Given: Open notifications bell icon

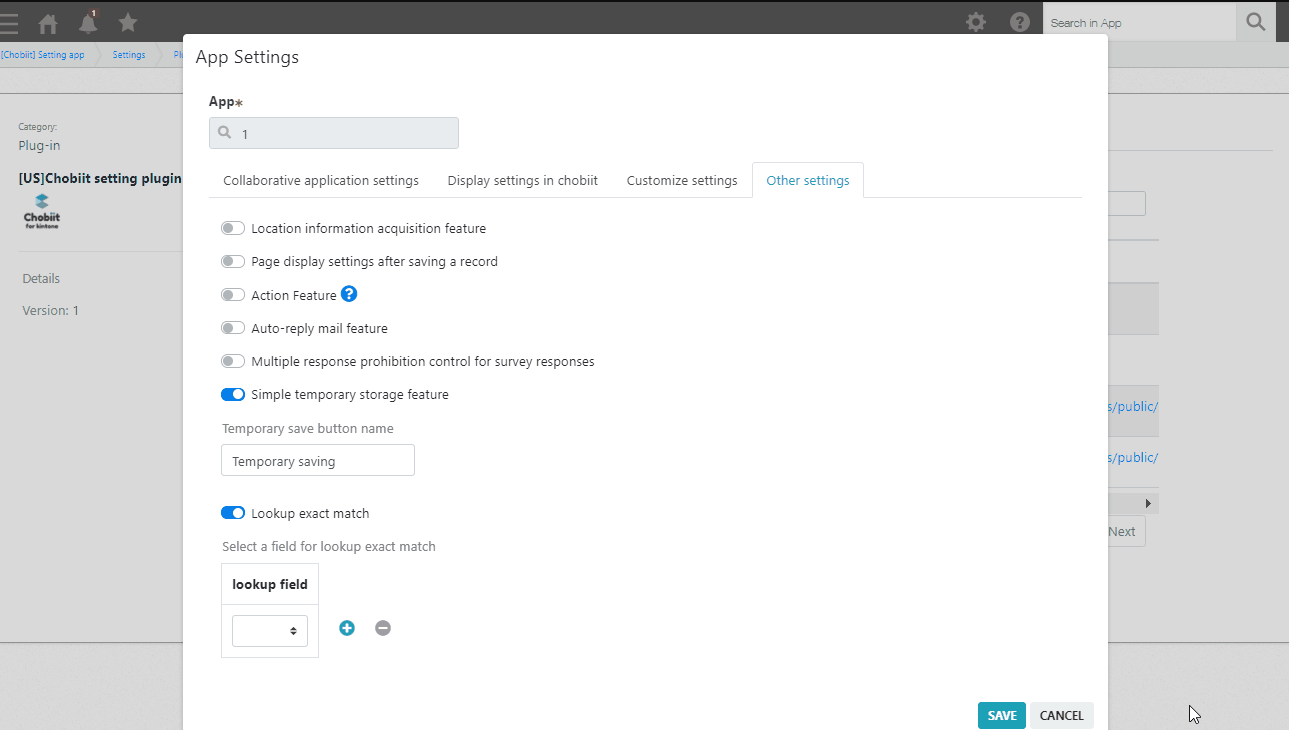Looking at the screenshot, I should (88, 22).
